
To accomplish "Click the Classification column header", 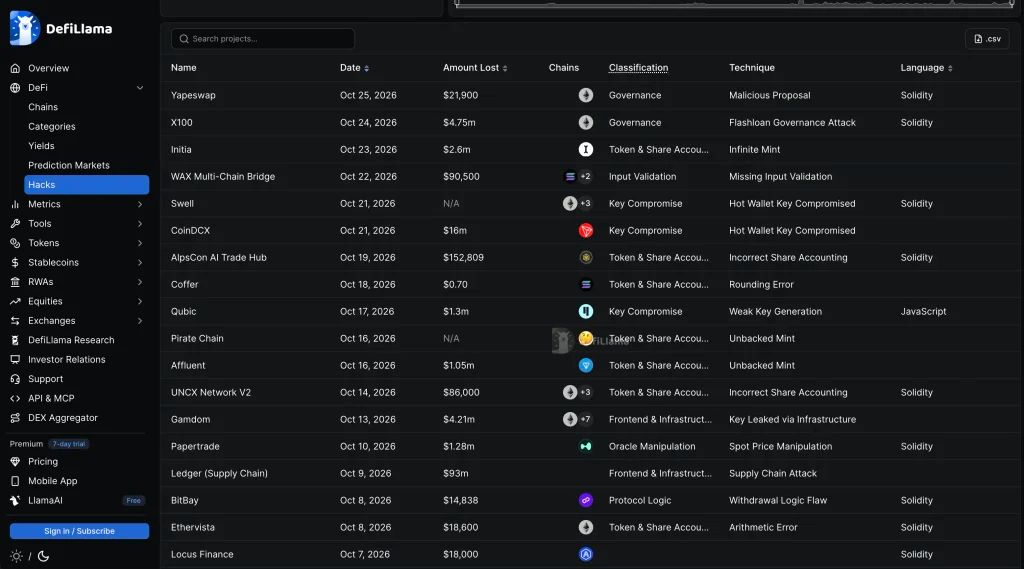I will click(638, 68).
